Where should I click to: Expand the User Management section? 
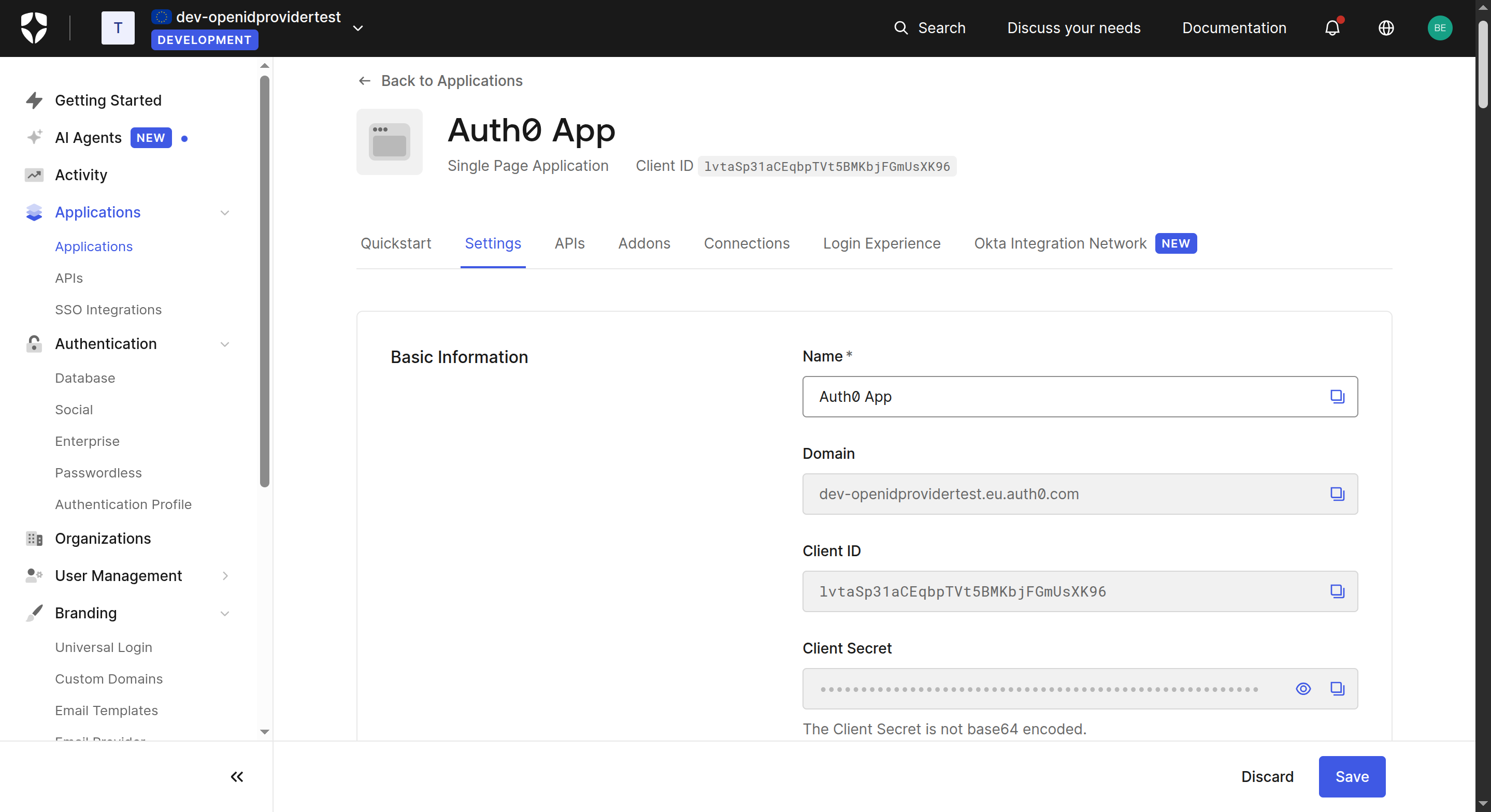[224, 575]
